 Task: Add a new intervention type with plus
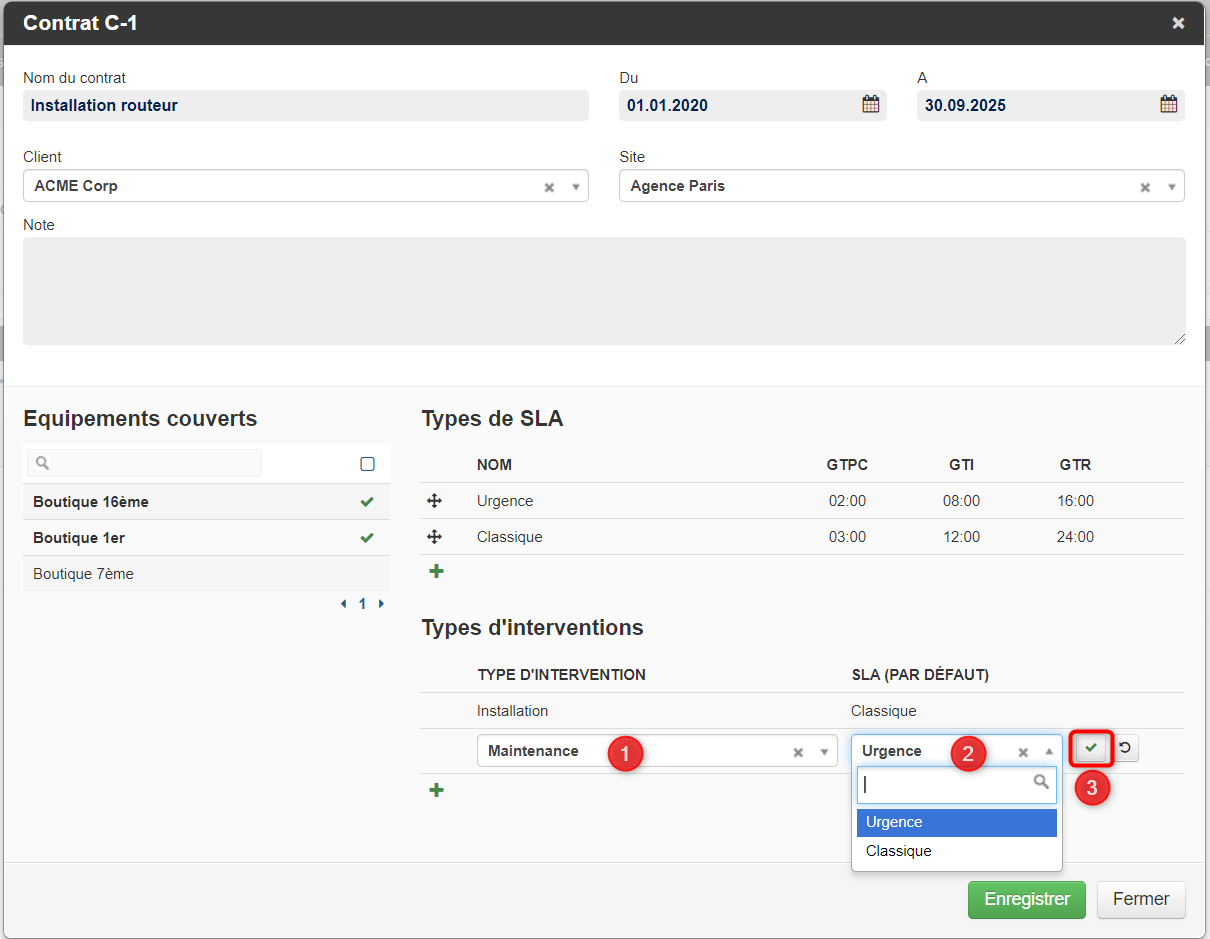click(x=436, y=791)
